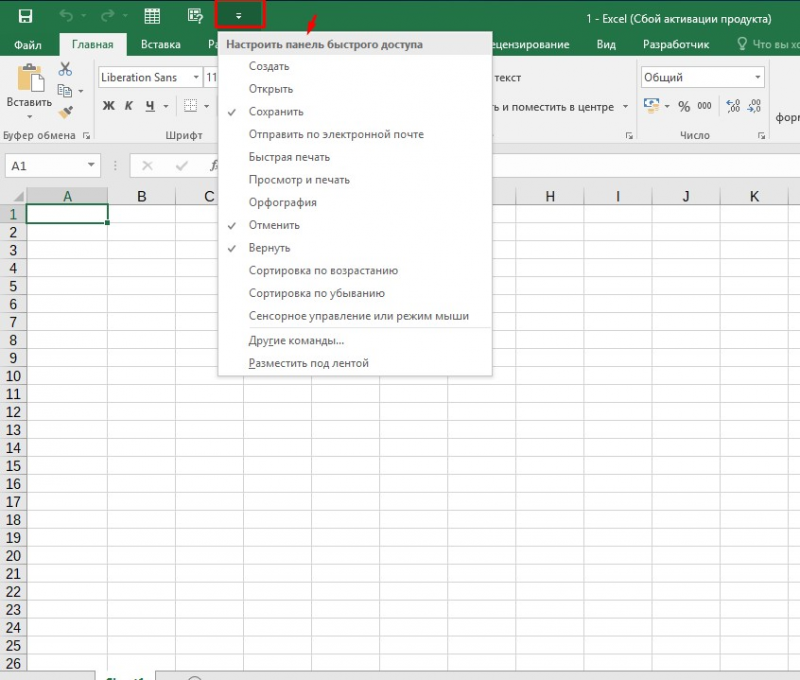Apply percent style format
This screenshot has width=800, height=680.
click(x=684, y=106)
